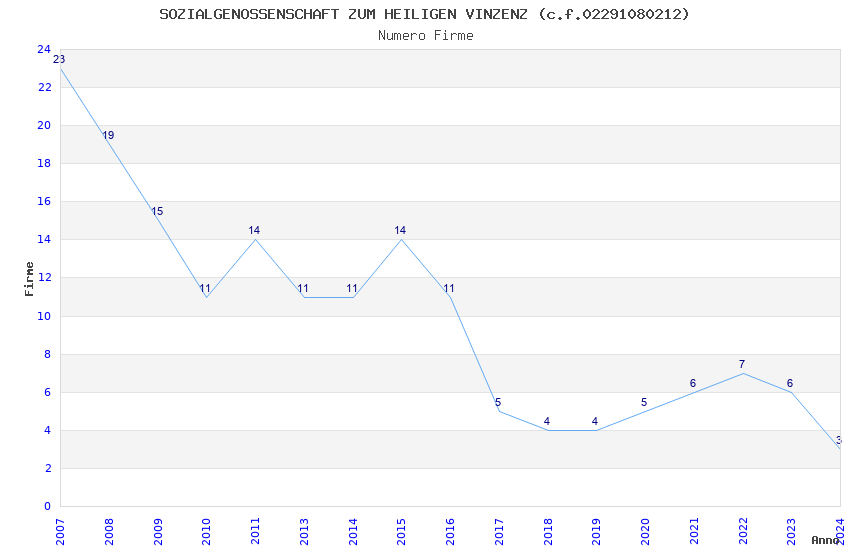Click y-axis tick value 18
This screenshot has width=850, height=550.
(44, 163)
